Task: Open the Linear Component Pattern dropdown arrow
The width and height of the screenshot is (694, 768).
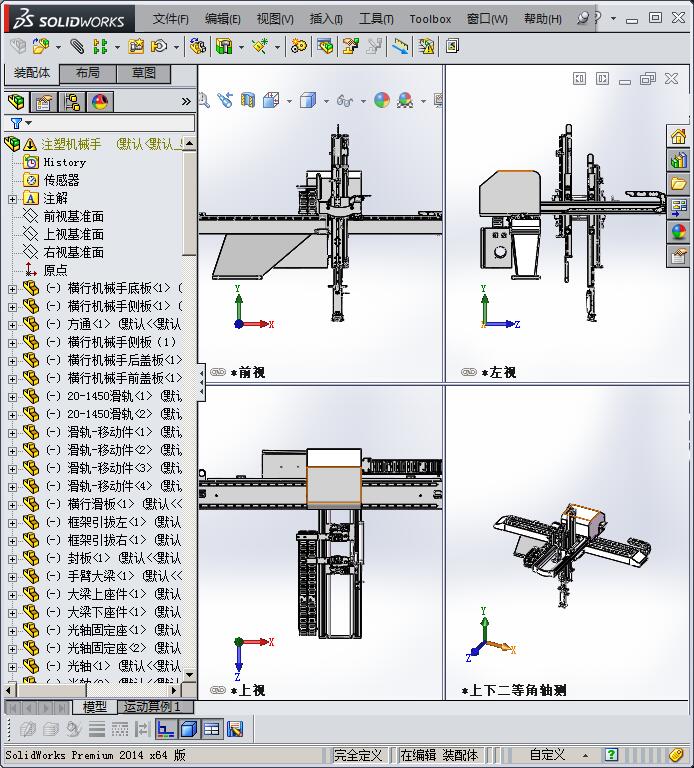Action: [x=117, y=48]
